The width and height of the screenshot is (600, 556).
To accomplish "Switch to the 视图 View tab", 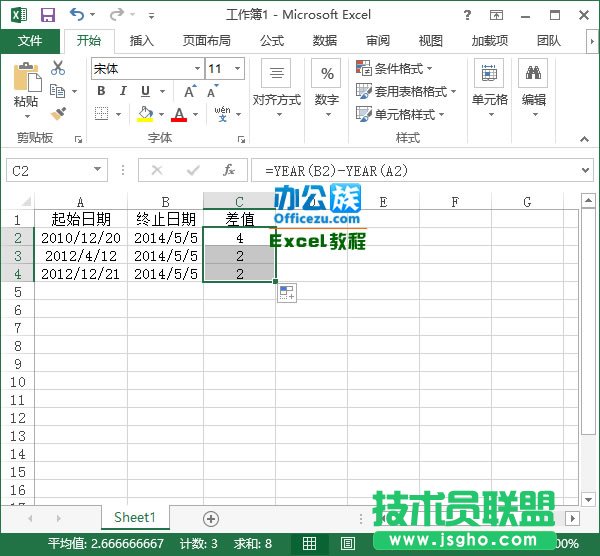I will 430,41.
